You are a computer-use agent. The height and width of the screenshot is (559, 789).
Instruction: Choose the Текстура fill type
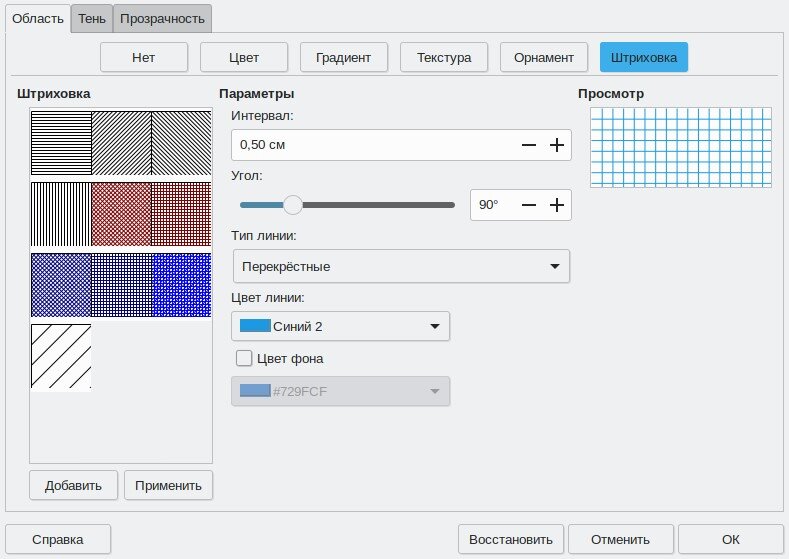coord(444,57)
